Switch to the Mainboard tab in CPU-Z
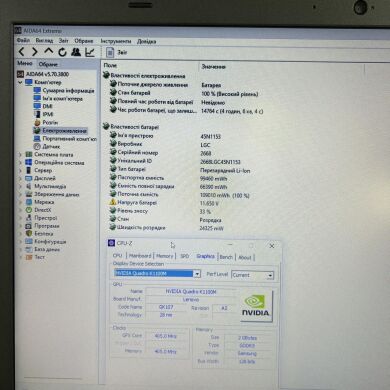Screen dimensions: 390x390 point(140,256)
